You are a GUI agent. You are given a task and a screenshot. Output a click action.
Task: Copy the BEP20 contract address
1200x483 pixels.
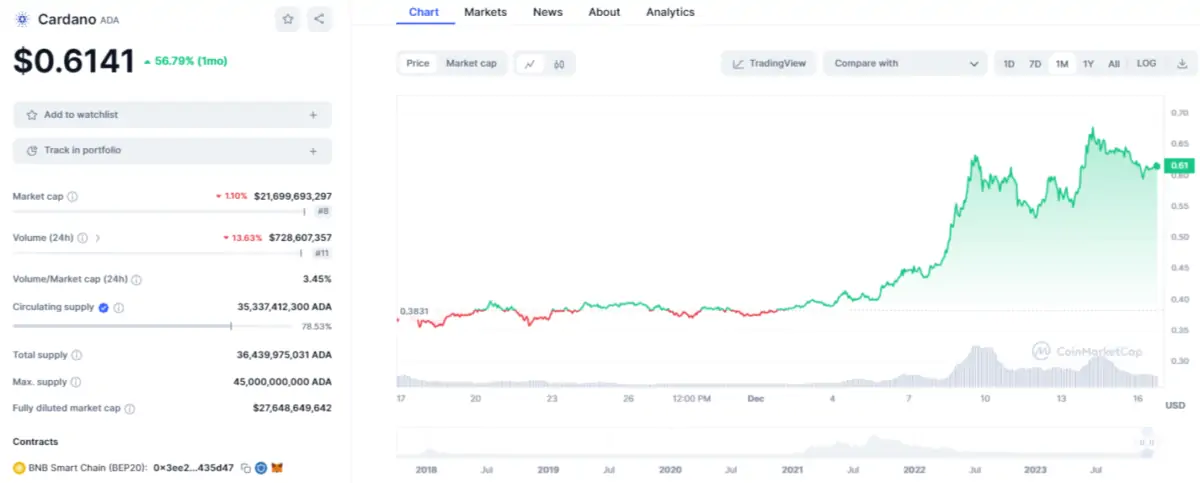tap(246, 467)
